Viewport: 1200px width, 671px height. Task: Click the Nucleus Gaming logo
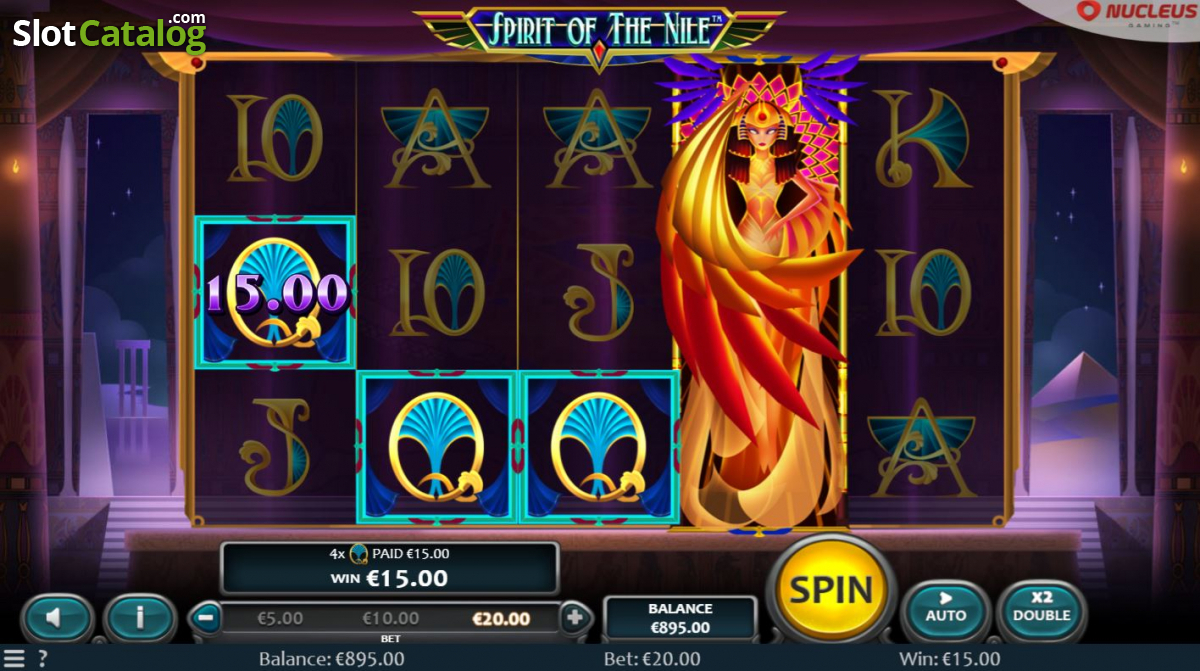1128,13
